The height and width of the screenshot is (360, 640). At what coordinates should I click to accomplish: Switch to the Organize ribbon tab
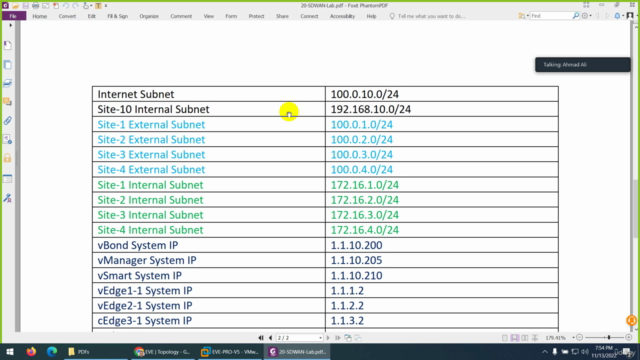click(149, 16)
